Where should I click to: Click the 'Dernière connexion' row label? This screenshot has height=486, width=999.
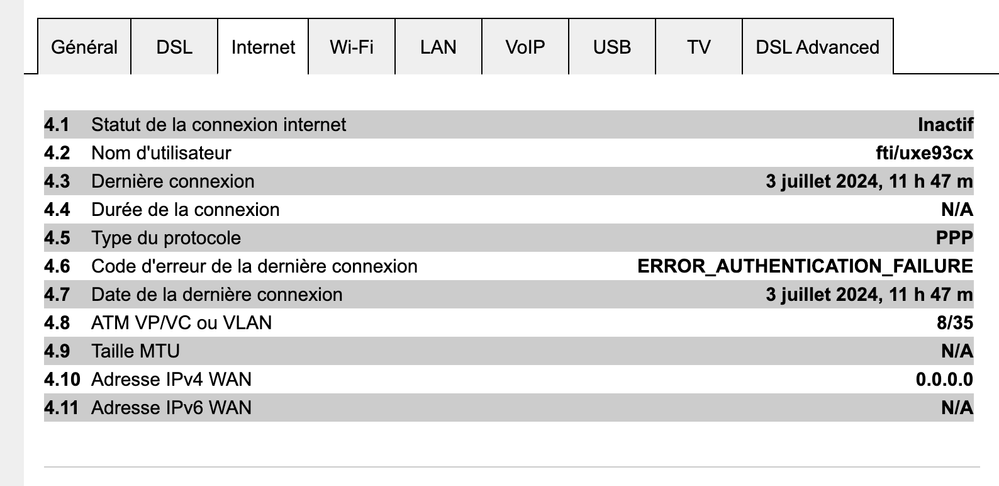(172, 181)
